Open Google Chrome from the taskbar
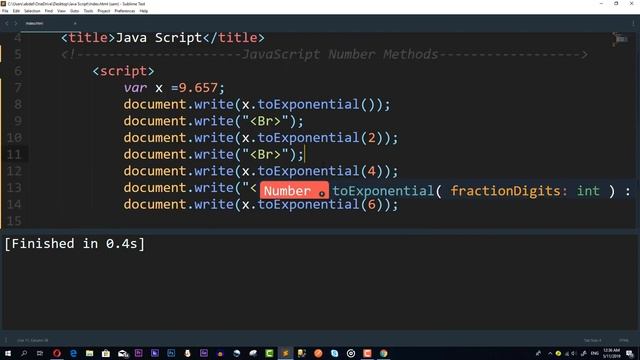This screenshot has width=640, height=360. (x=383, y=353)
